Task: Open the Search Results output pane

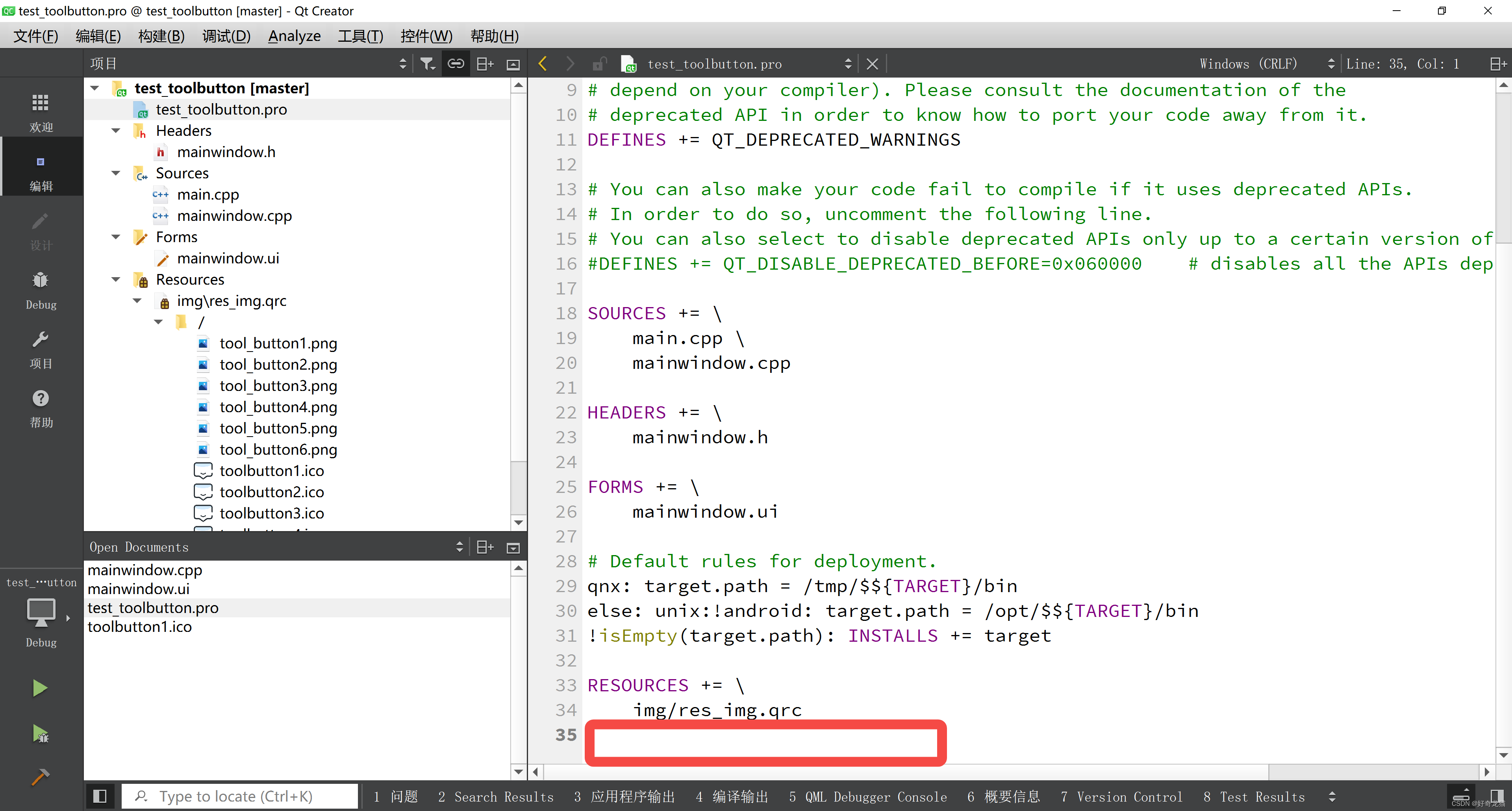Action: click(x=495, y=796)
